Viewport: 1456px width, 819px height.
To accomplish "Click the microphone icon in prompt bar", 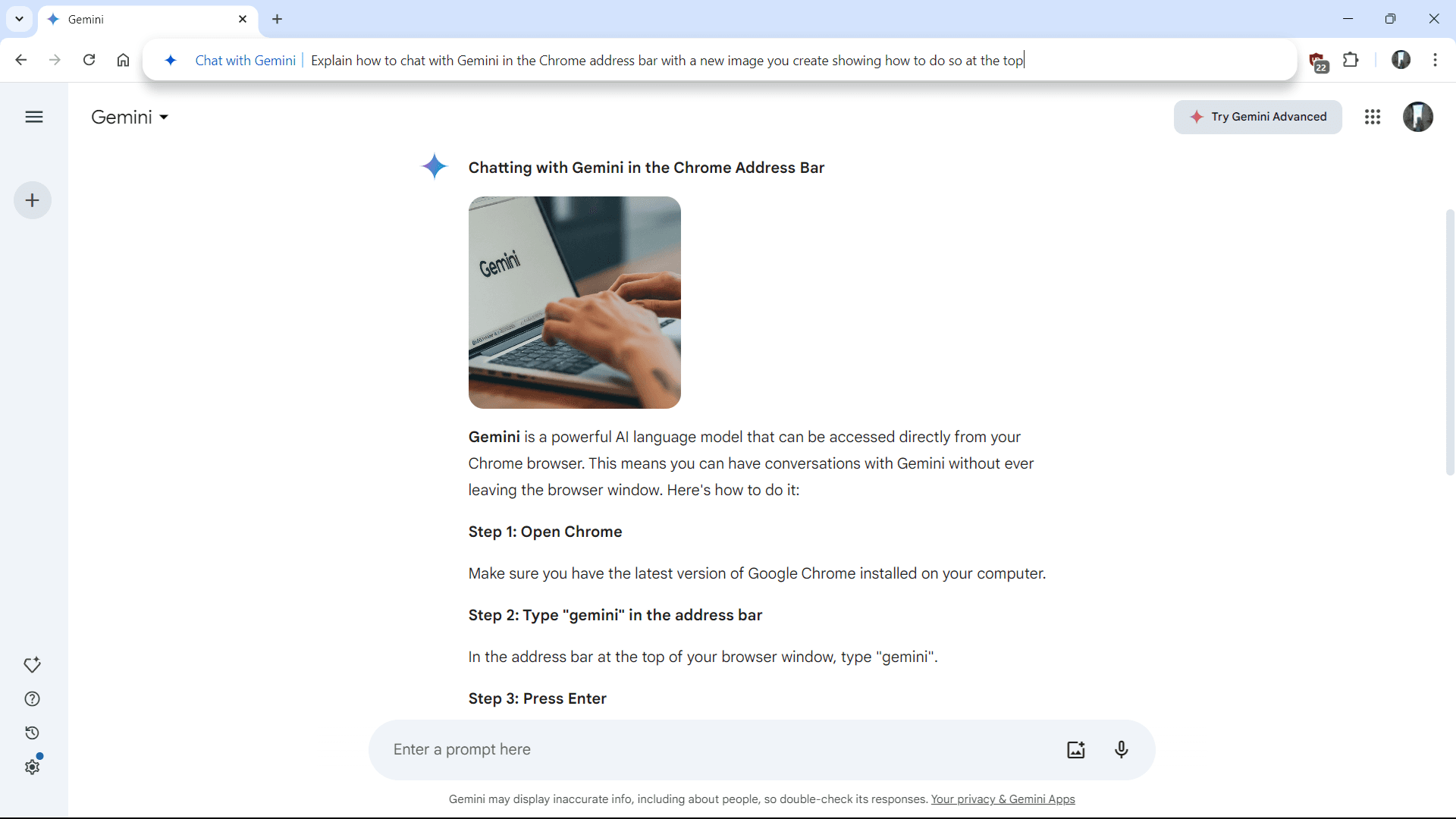I will 1121,749.
